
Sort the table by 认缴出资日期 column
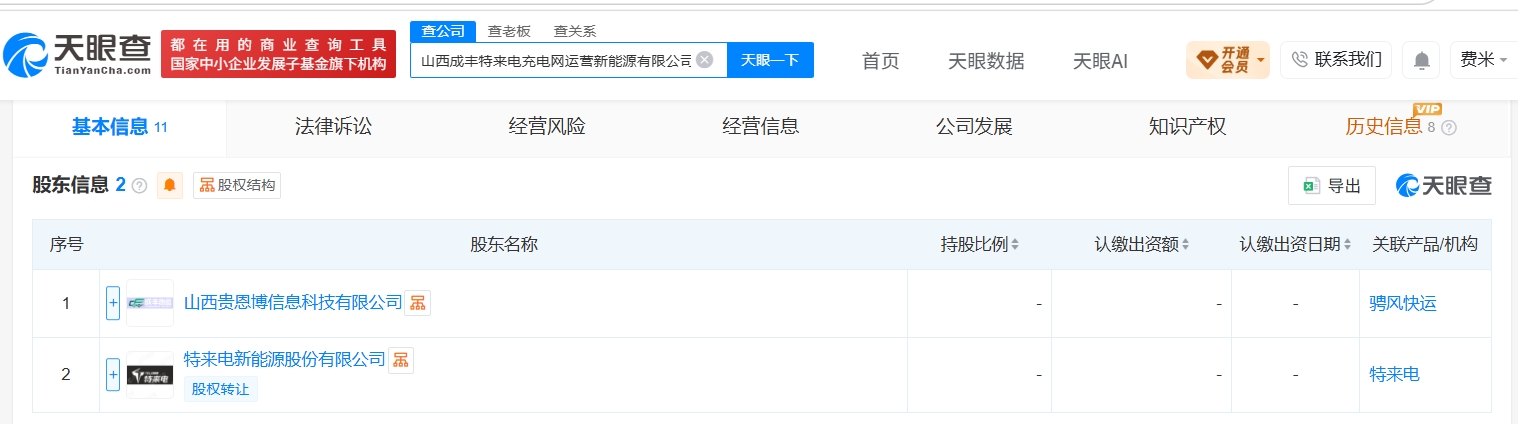[x=1296, y=244]
